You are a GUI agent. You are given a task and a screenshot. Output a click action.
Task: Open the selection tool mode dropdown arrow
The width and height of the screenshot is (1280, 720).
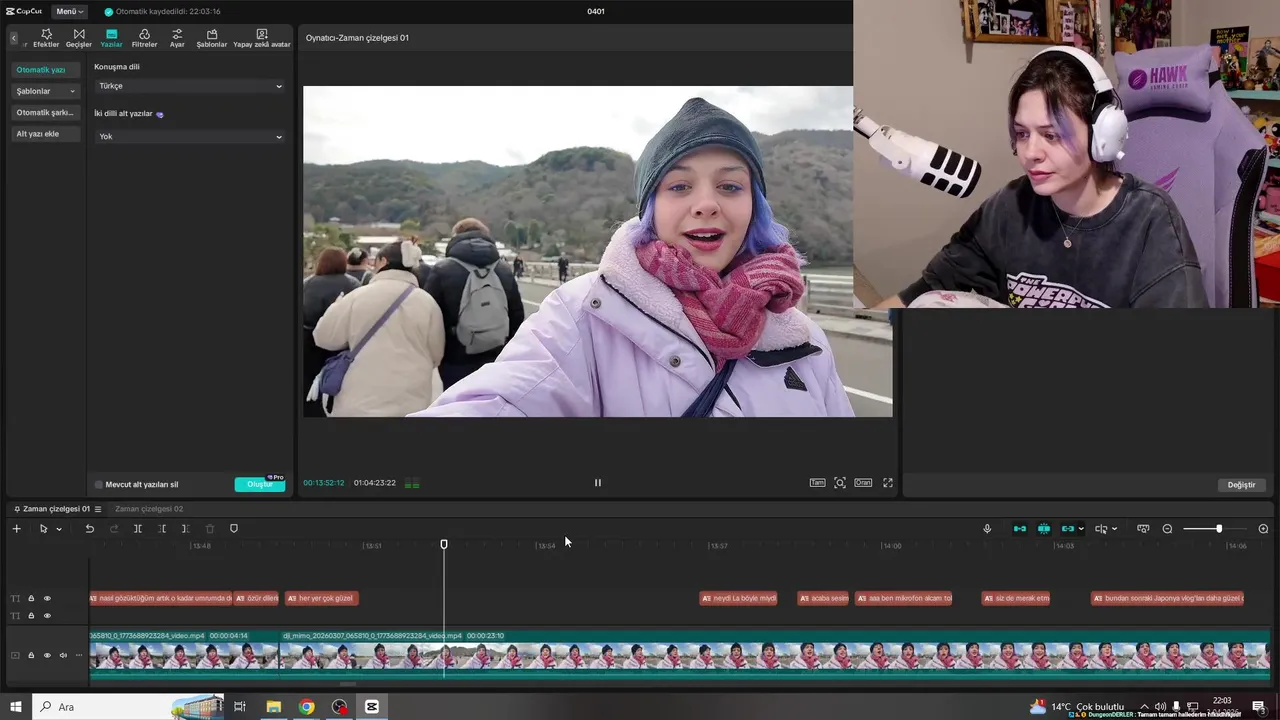click(59, 529)
